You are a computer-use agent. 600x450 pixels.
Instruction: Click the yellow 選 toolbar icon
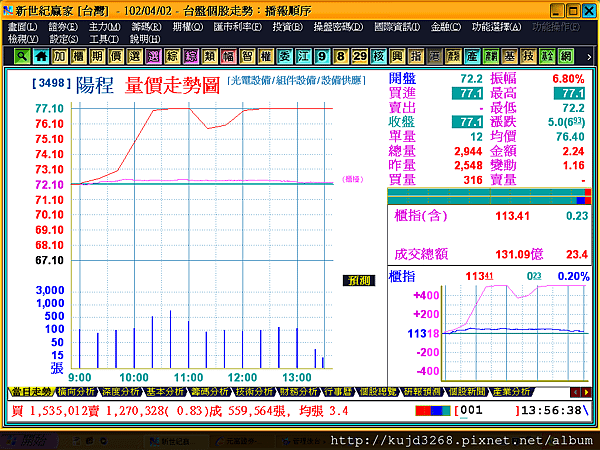click(x=134, y=57)
